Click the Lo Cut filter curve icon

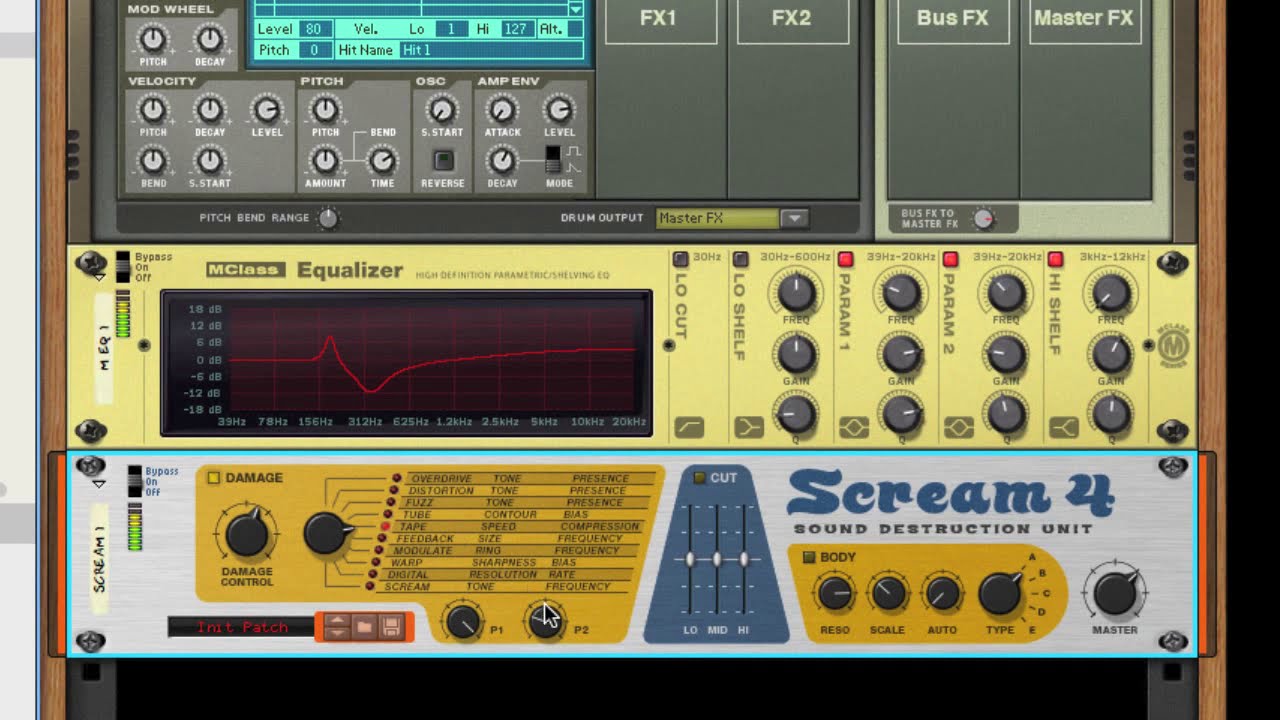689,428
